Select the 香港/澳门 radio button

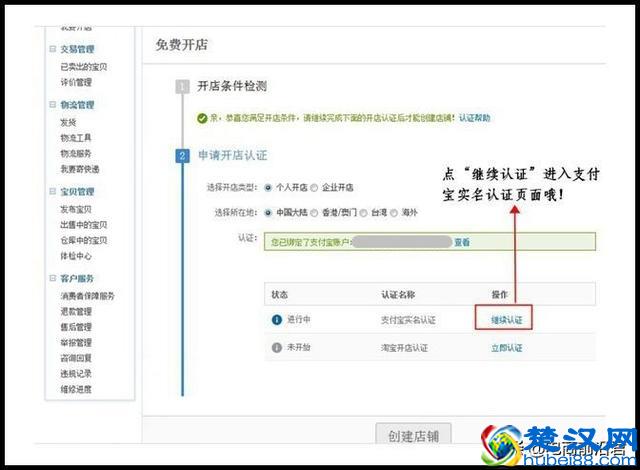(x=314, y=213)
